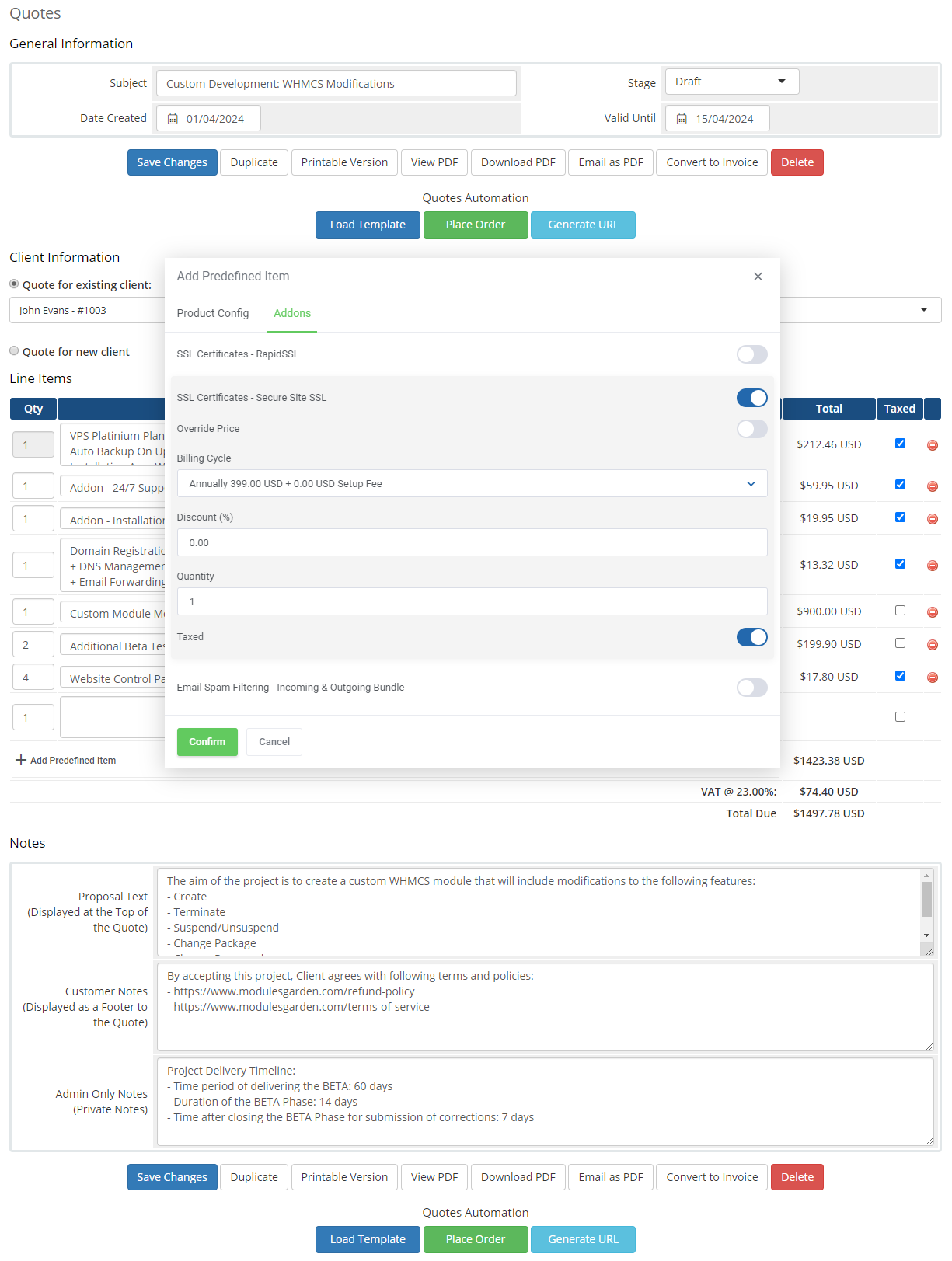952x1261 pixels.
Task: Remove the $199.90 USD line item
Action: pos(933,645)
